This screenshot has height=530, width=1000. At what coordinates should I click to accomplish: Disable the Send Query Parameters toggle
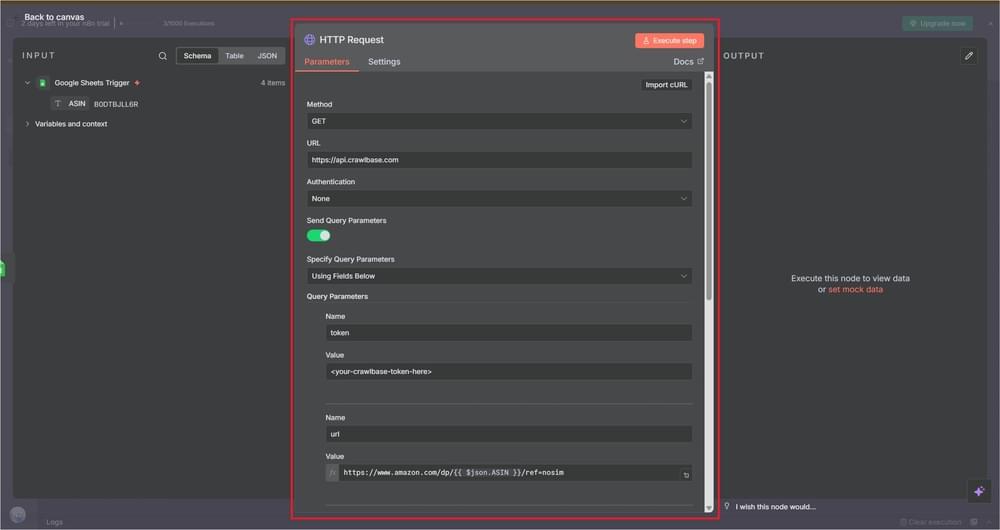[x=318, y=236]
